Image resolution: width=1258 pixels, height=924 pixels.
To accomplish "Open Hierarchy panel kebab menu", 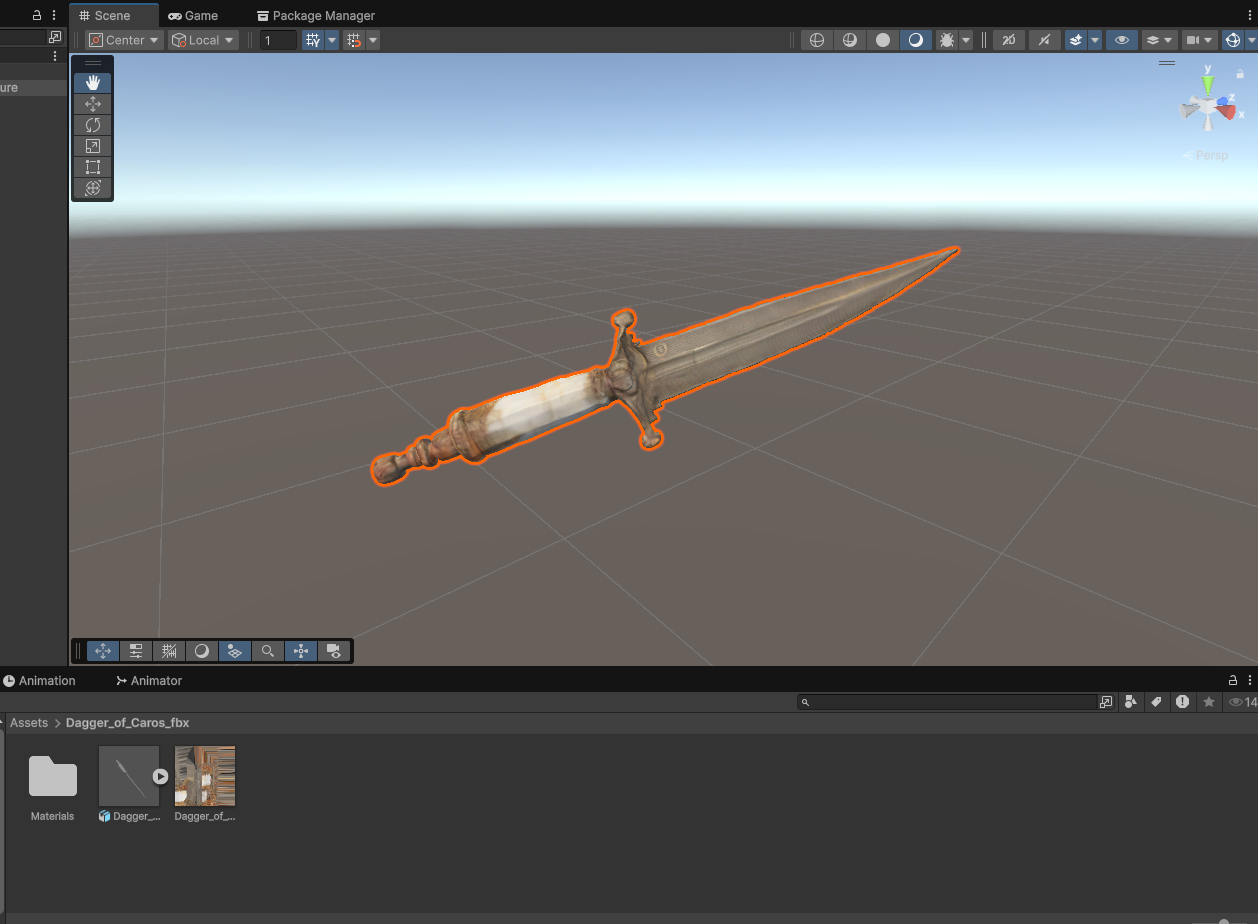I will pos(54,16).
